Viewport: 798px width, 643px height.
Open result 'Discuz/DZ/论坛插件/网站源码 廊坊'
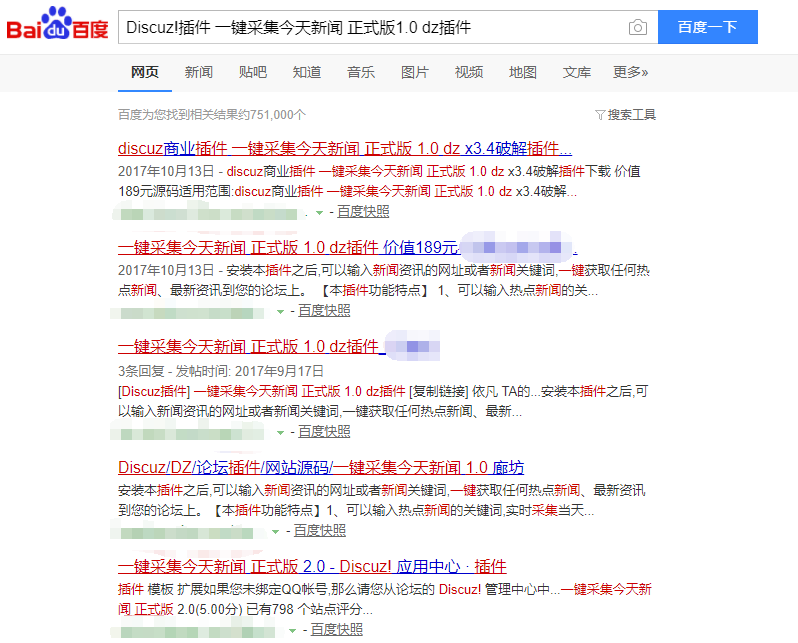click(x=321, y=467)
